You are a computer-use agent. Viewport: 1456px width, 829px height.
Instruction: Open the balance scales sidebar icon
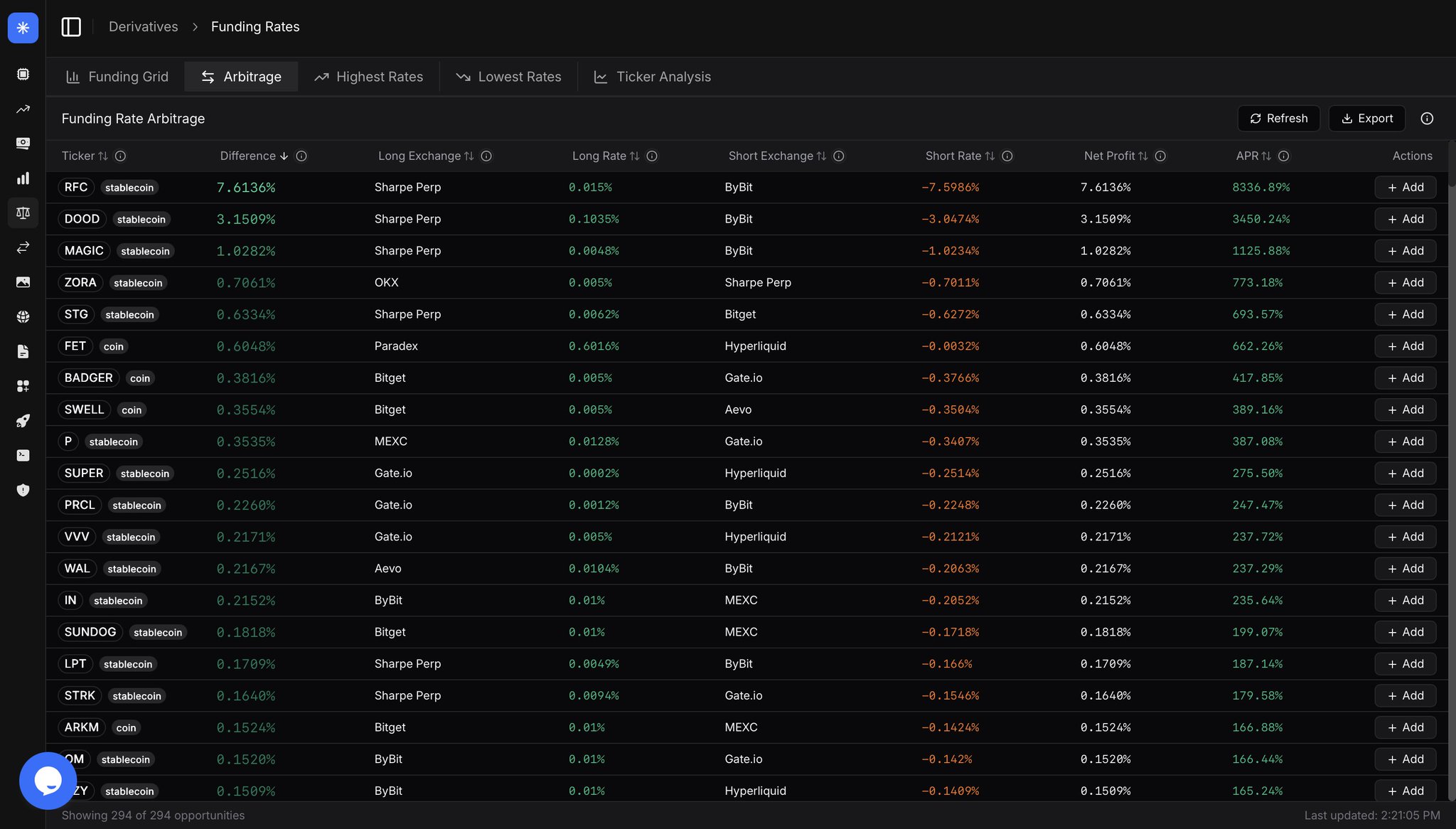[23, 213]
